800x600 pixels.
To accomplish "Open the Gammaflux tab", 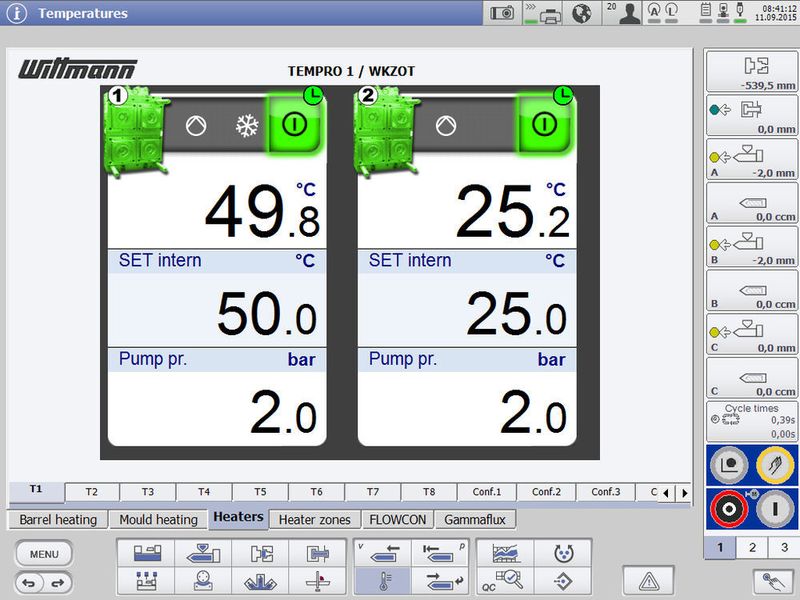I will pos(475,520).
